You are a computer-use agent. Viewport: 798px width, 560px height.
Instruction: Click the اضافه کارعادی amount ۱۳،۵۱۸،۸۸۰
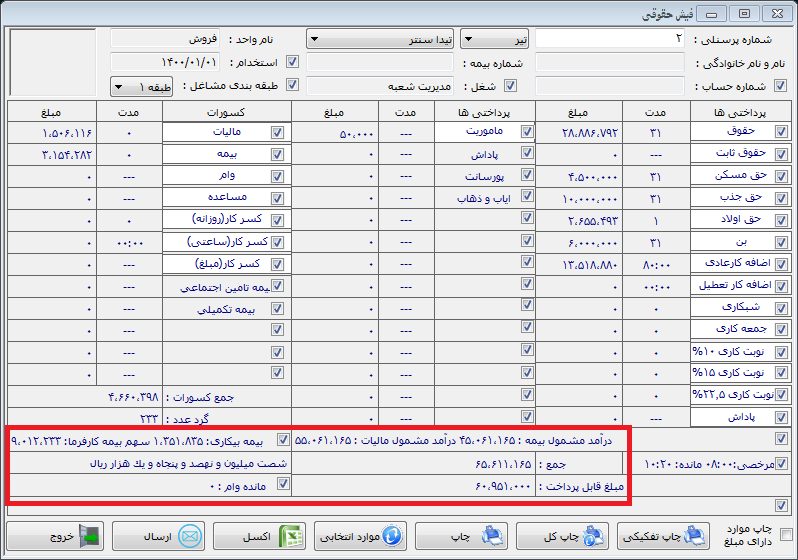pos(589,265)
